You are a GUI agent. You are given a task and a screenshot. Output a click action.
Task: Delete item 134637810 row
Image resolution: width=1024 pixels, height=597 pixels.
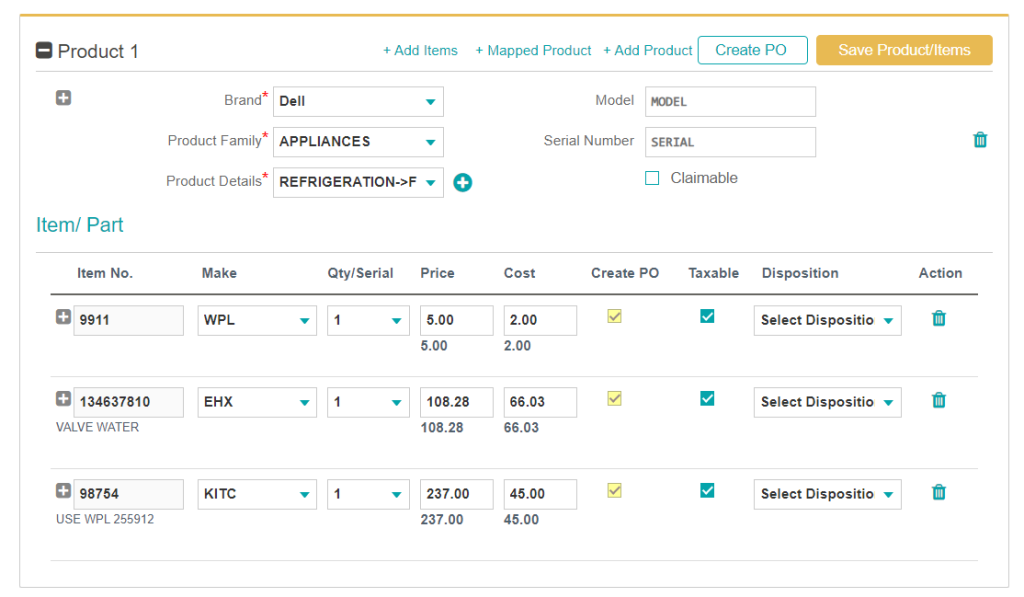pyautogui.click(x=938, y=400)
